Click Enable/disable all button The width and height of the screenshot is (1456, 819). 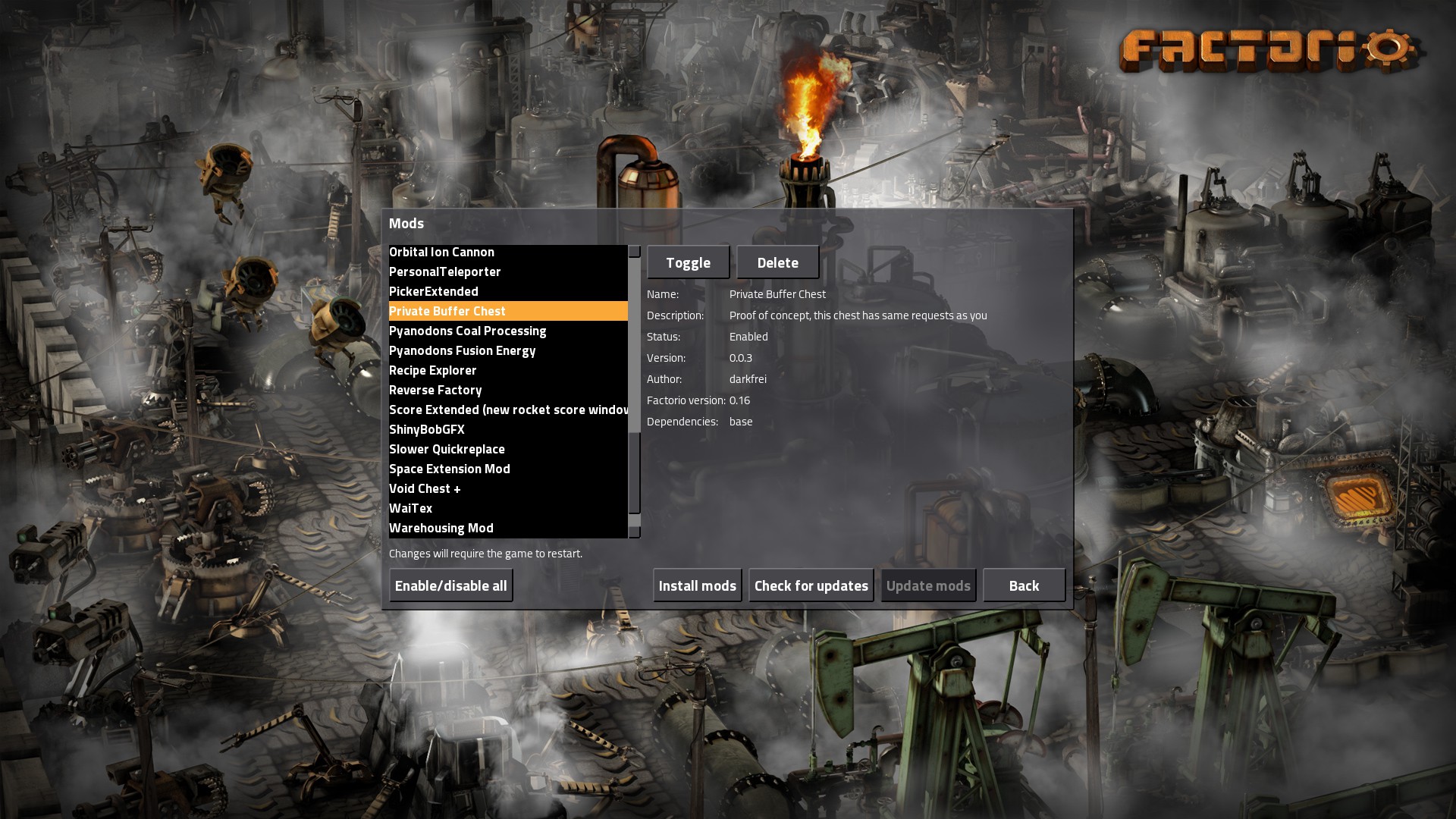click(451, 585)
